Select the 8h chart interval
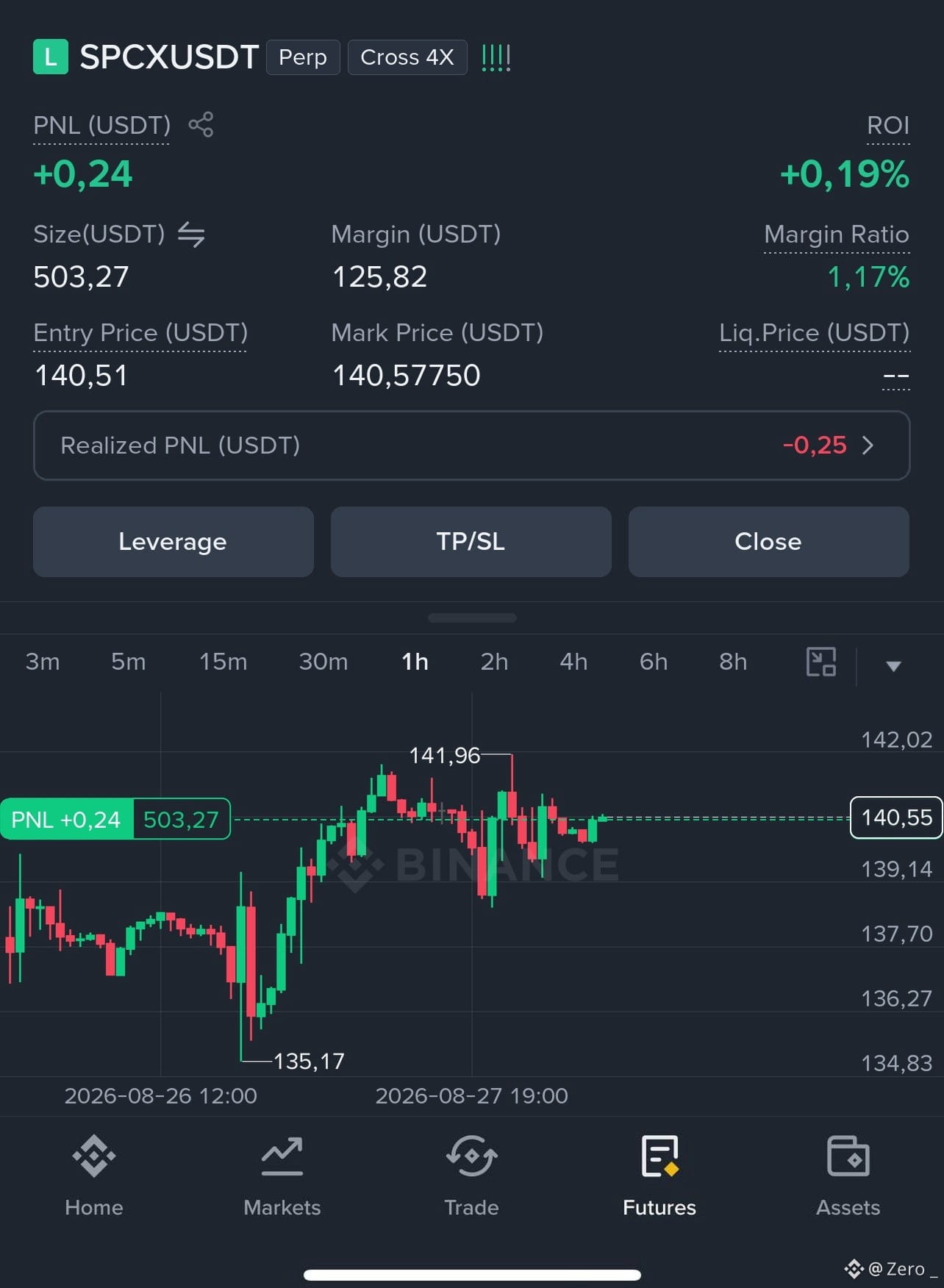Screen dimensions: 944x1288 point(733,662)
